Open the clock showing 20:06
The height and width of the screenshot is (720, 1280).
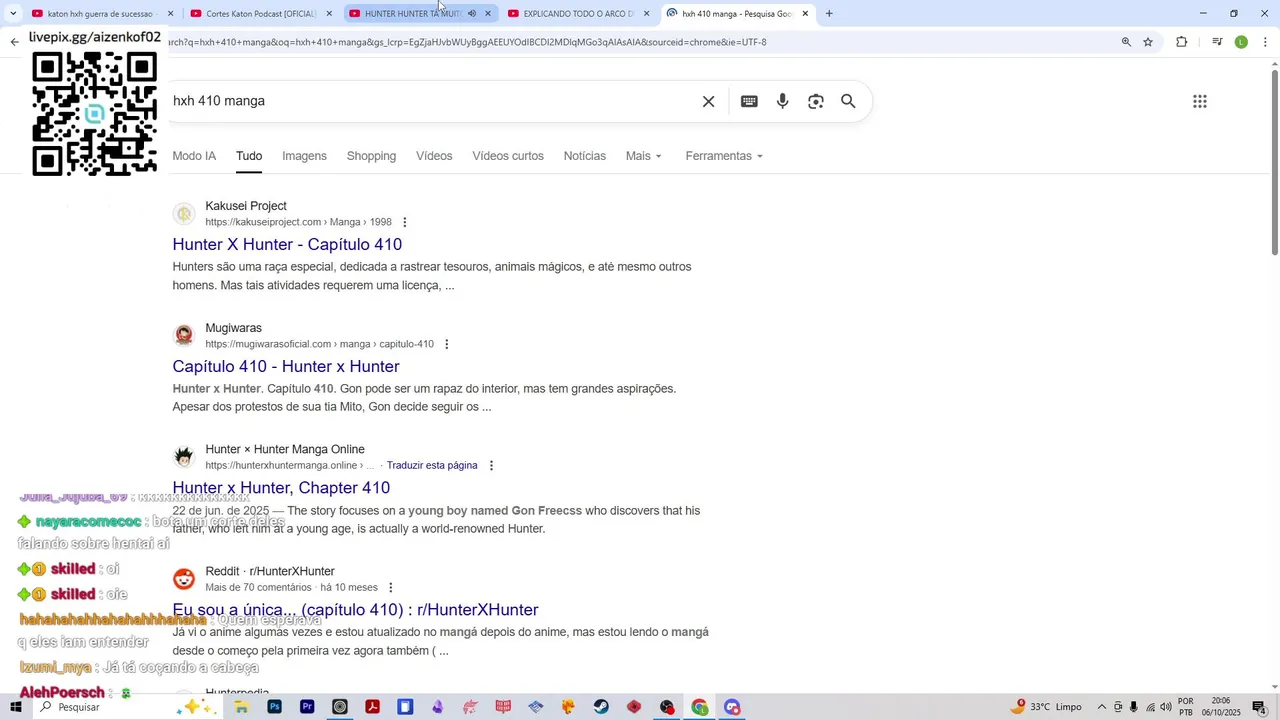[1221, 707]
